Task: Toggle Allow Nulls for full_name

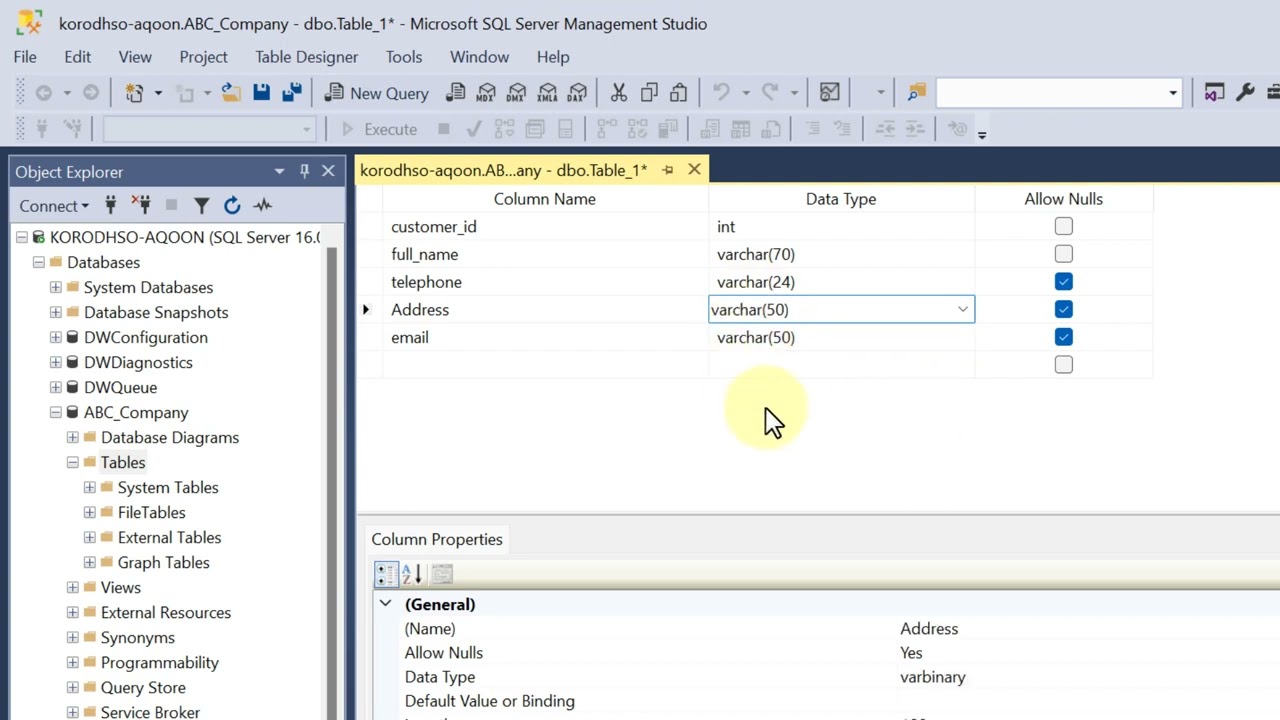Action: click(x=1063, y=254)
